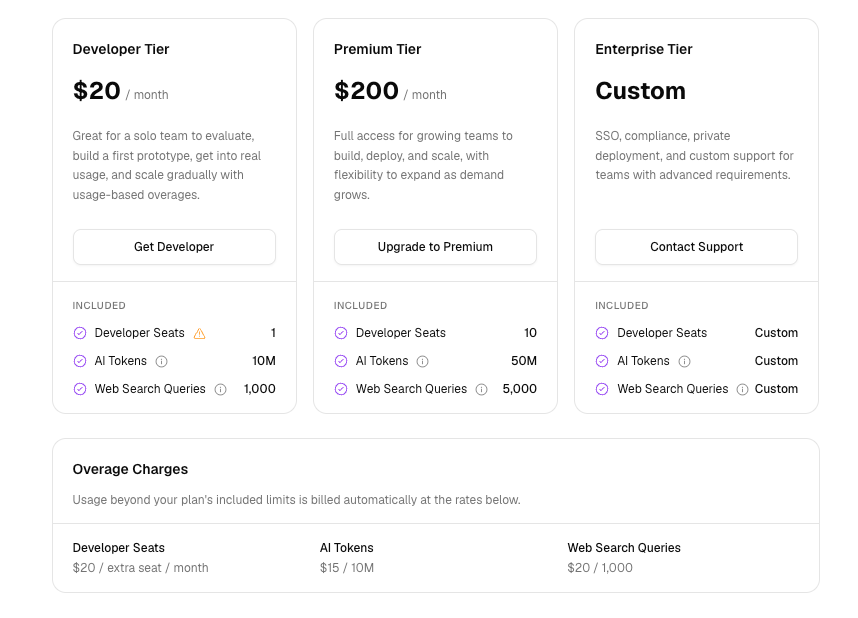
Task: Open AI Tokens info icon in Developer Tier
Action: tap(161, 361)
